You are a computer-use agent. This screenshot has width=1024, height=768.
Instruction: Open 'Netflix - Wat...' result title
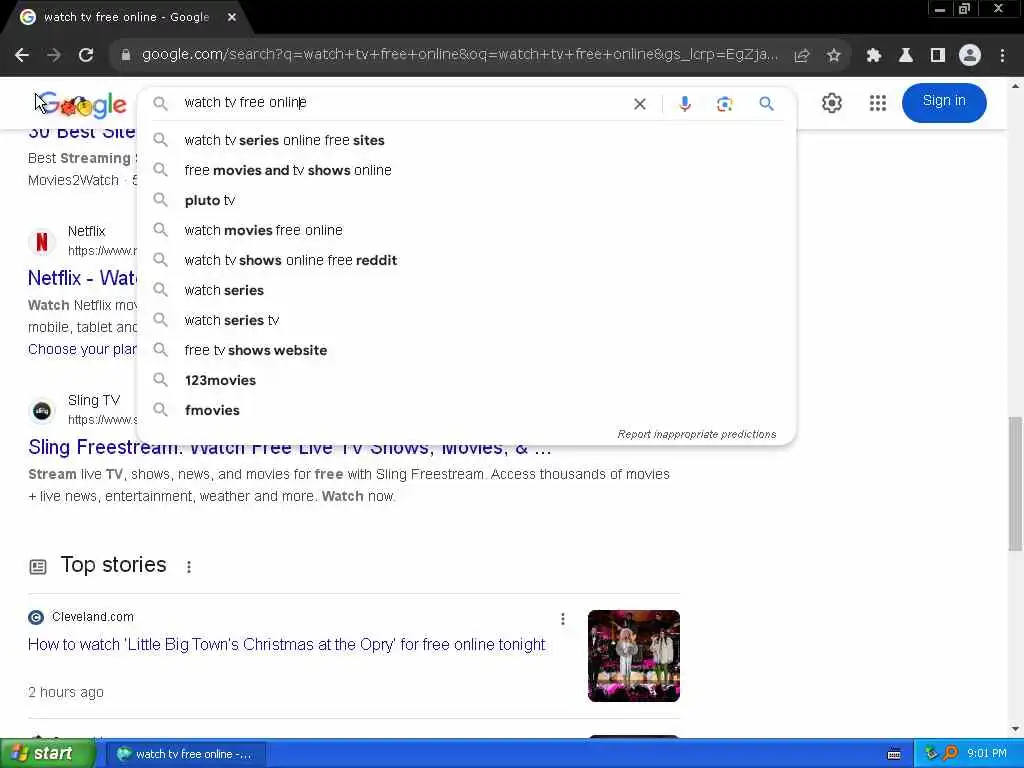(x=82, y=278)
